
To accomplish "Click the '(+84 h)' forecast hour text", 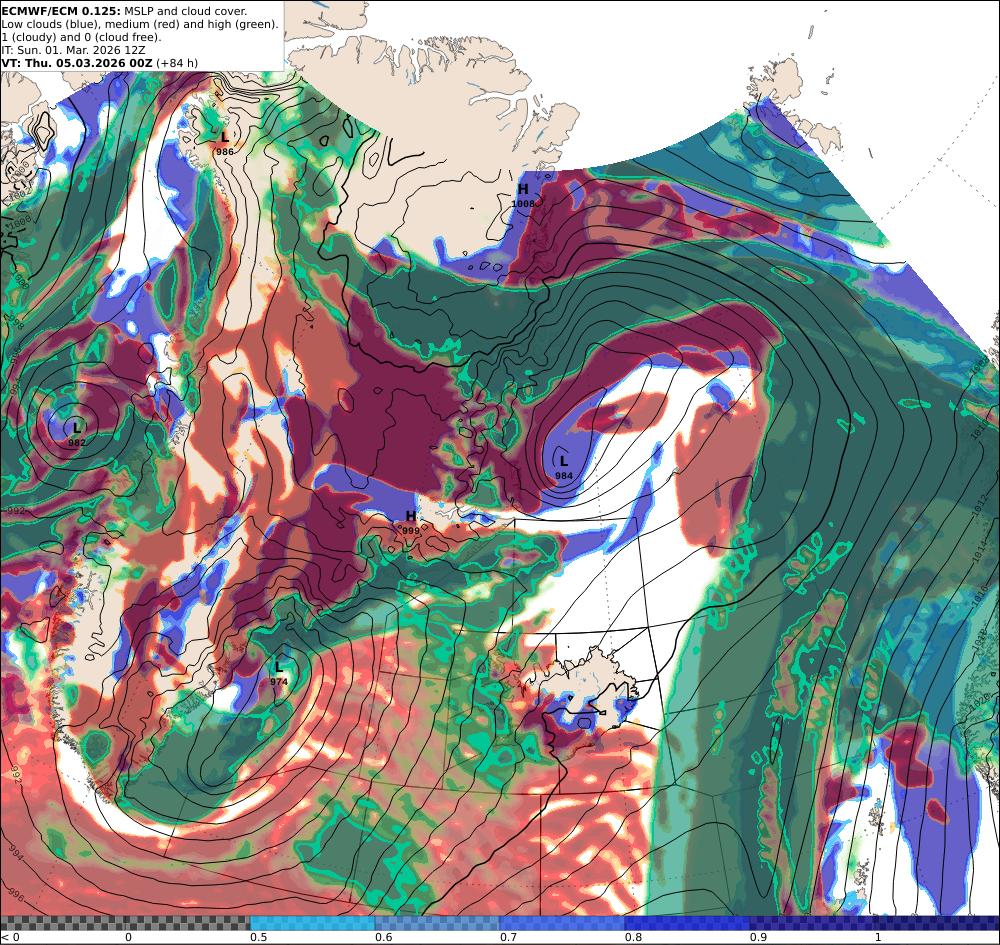I will [x=177, y=62].
